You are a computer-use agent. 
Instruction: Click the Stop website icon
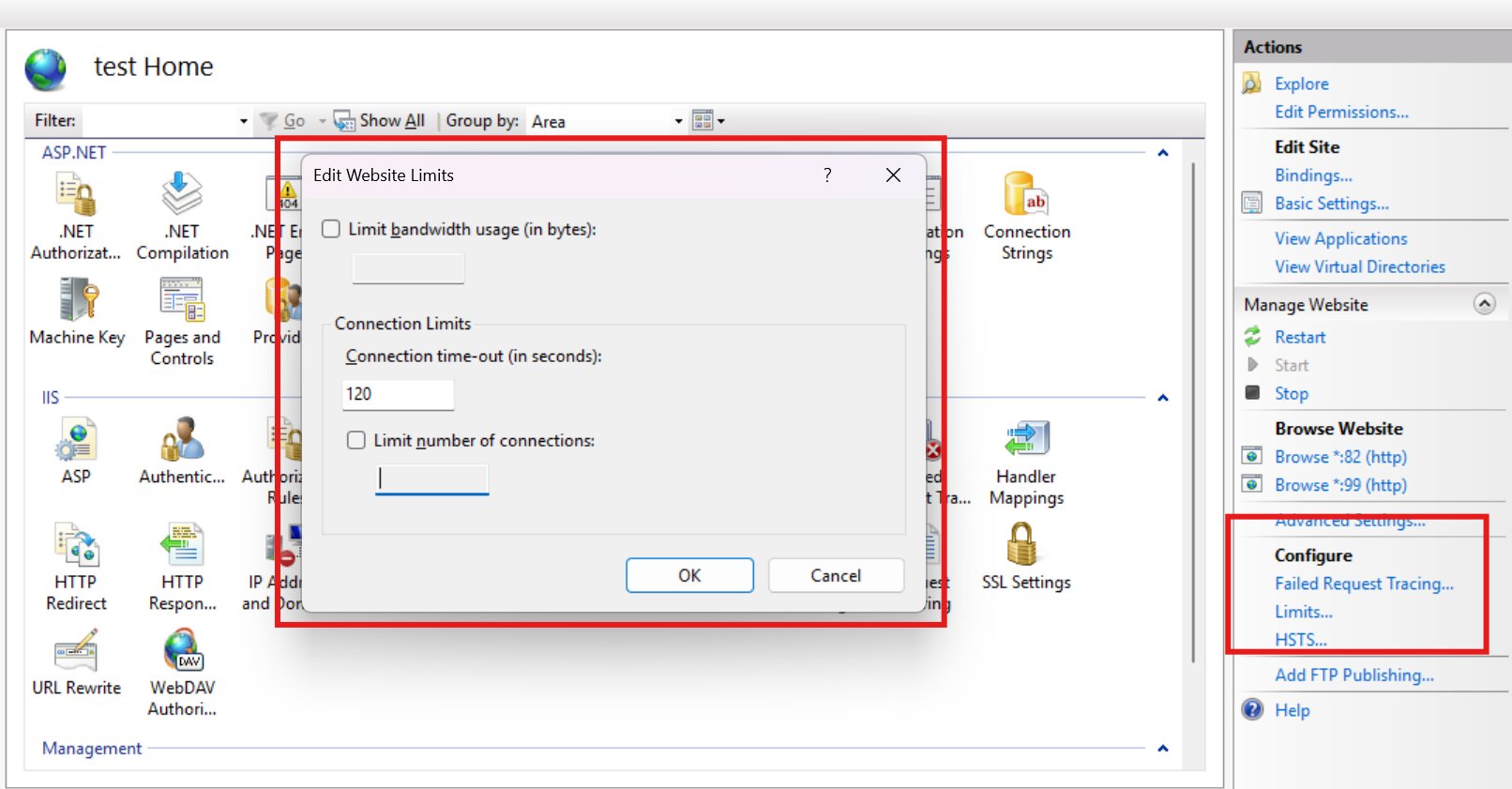[1252, 392]
